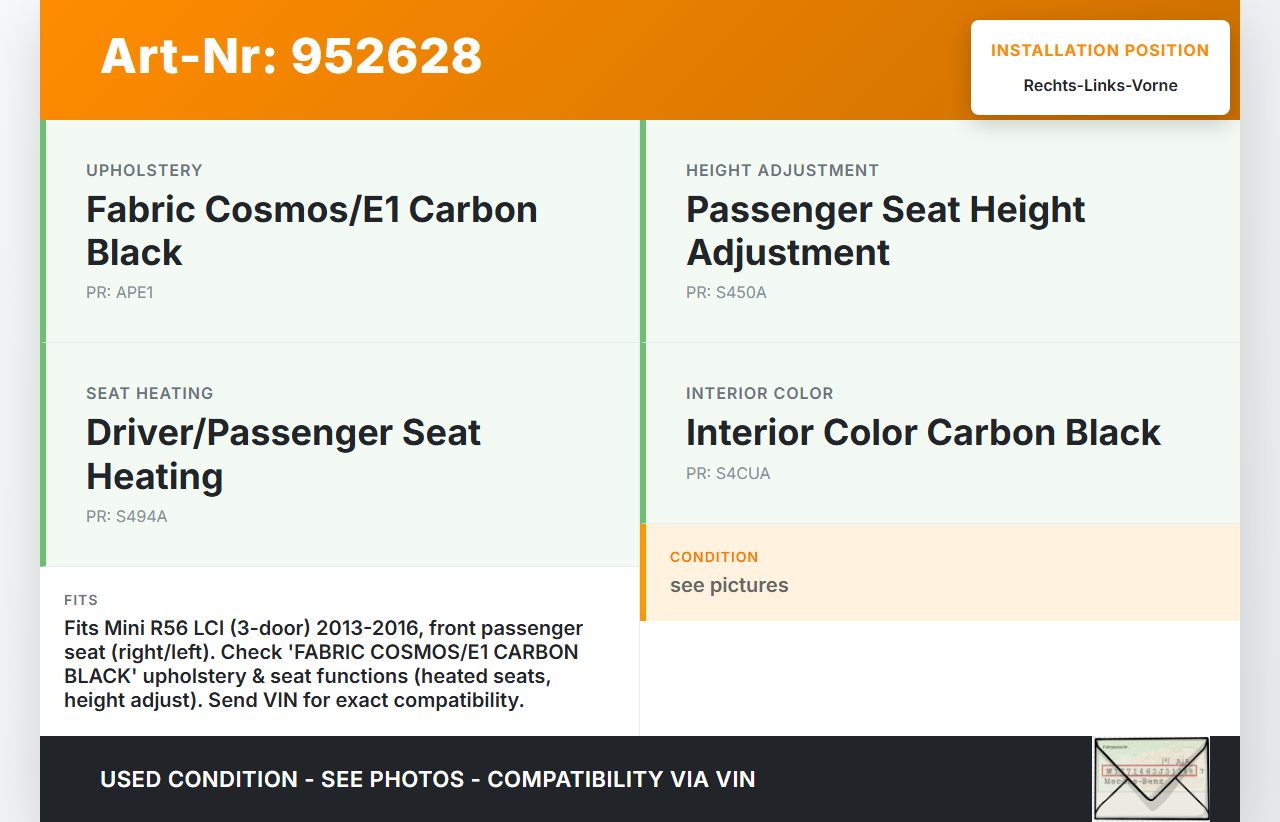Click the INTERIOR COLOR section label

click(759, 394)
